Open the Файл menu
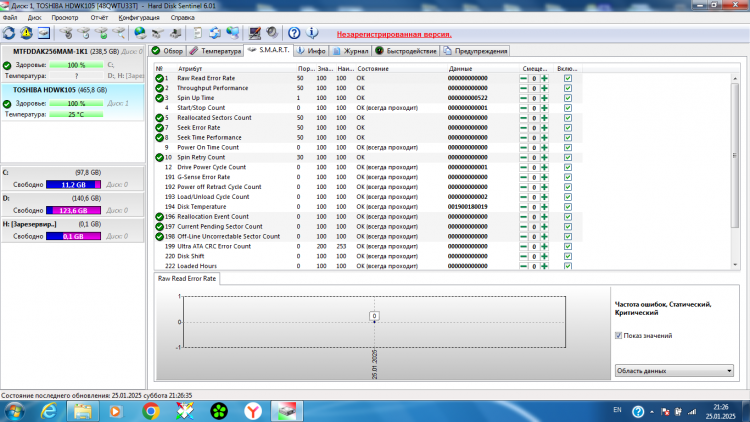Screen dimensions: 750x422 [10, 18]
